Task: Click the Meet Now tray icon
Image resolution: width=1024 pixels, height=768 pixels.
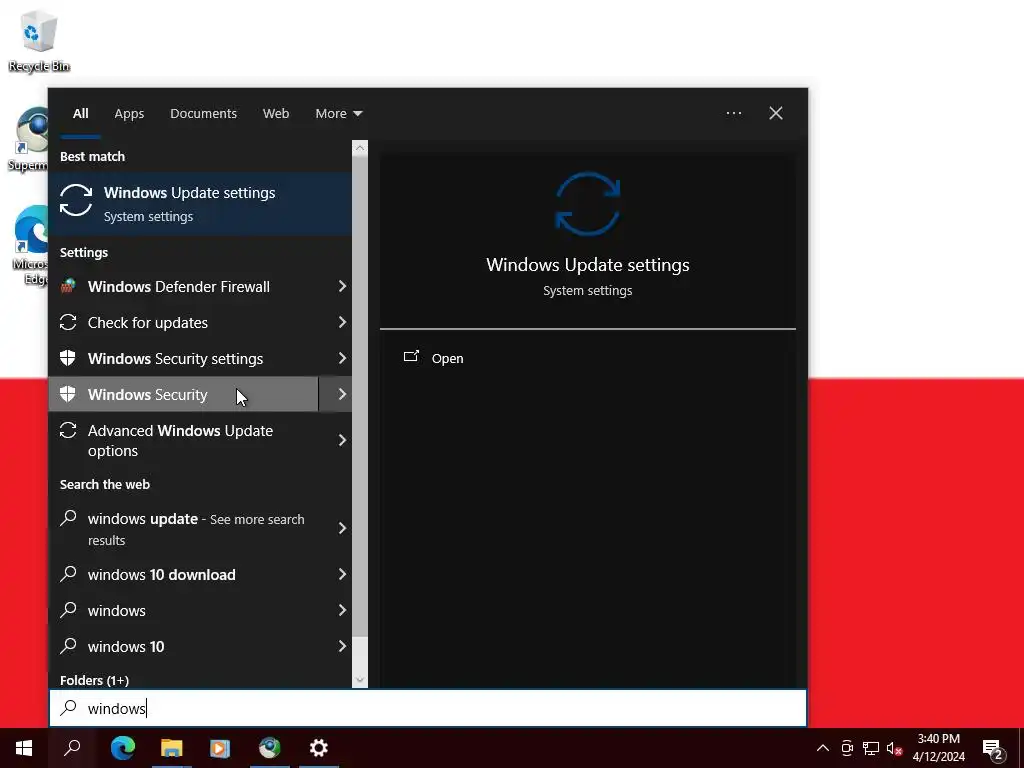Action: (847, 748)
